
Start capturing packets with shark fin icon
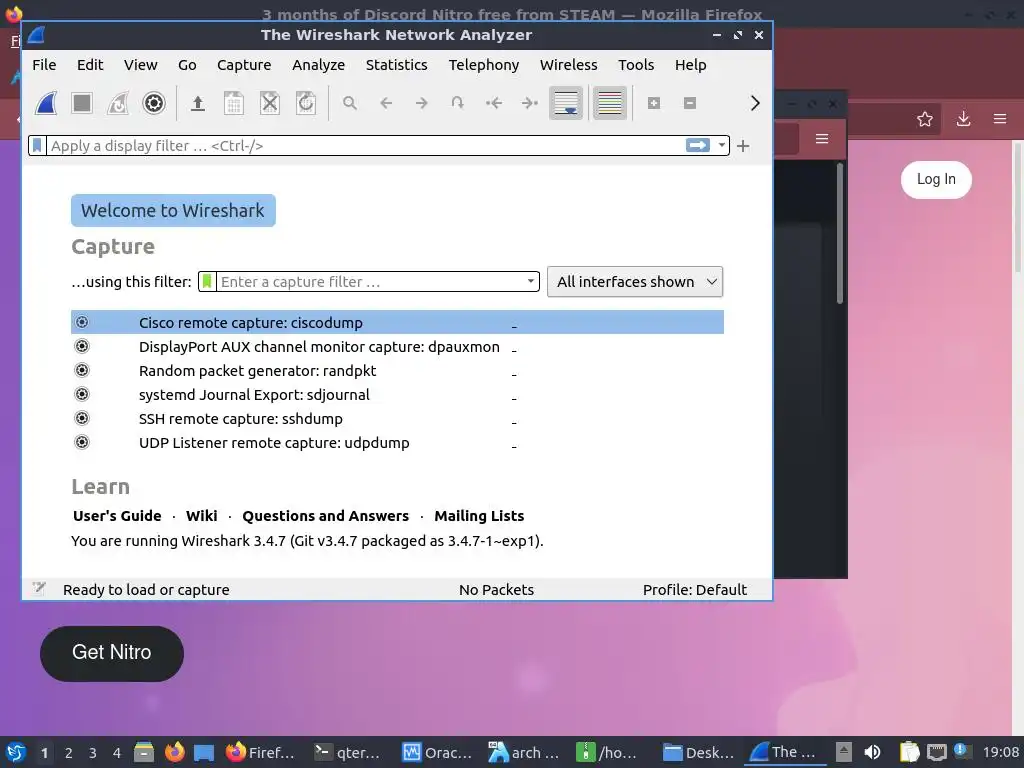[x=46, y=103]
